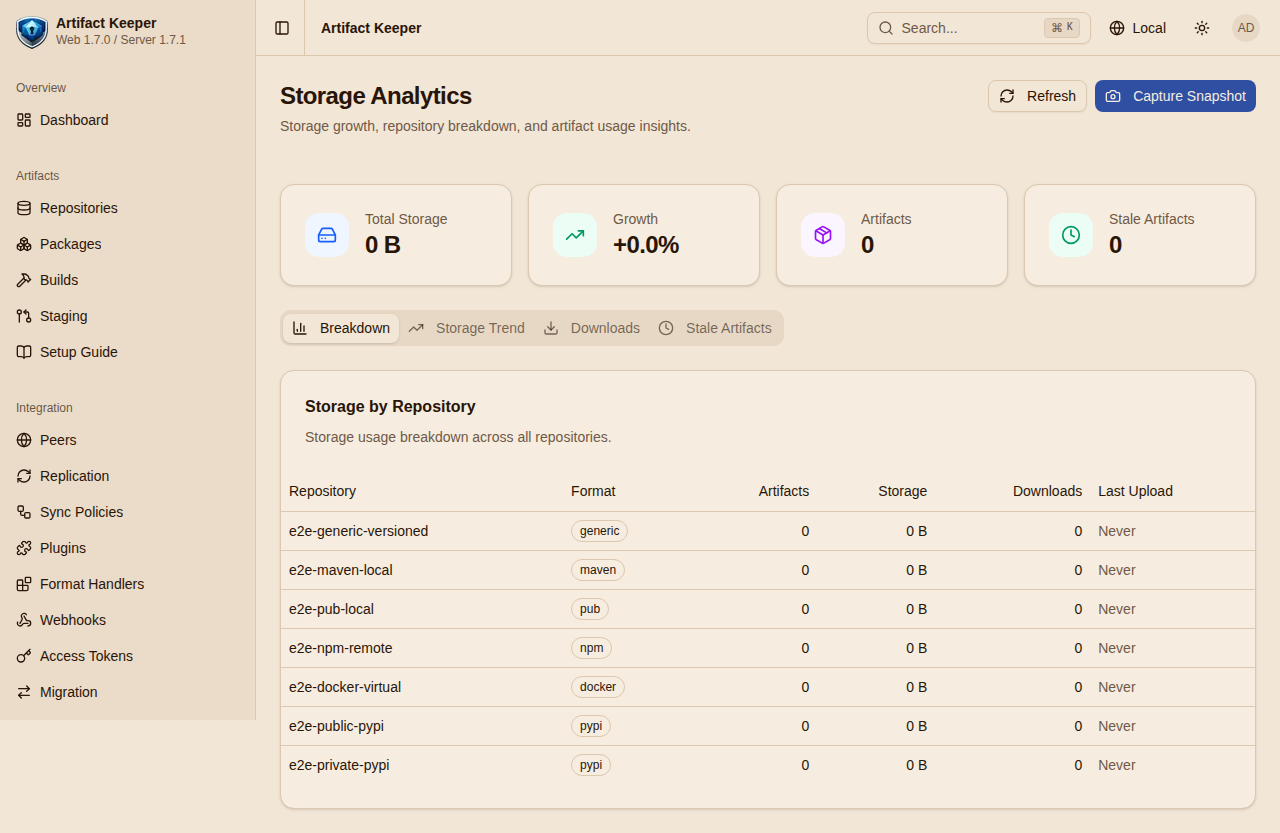Click the maven format badge
This screenshot has height=833, width=1280.
coord(598,570)
